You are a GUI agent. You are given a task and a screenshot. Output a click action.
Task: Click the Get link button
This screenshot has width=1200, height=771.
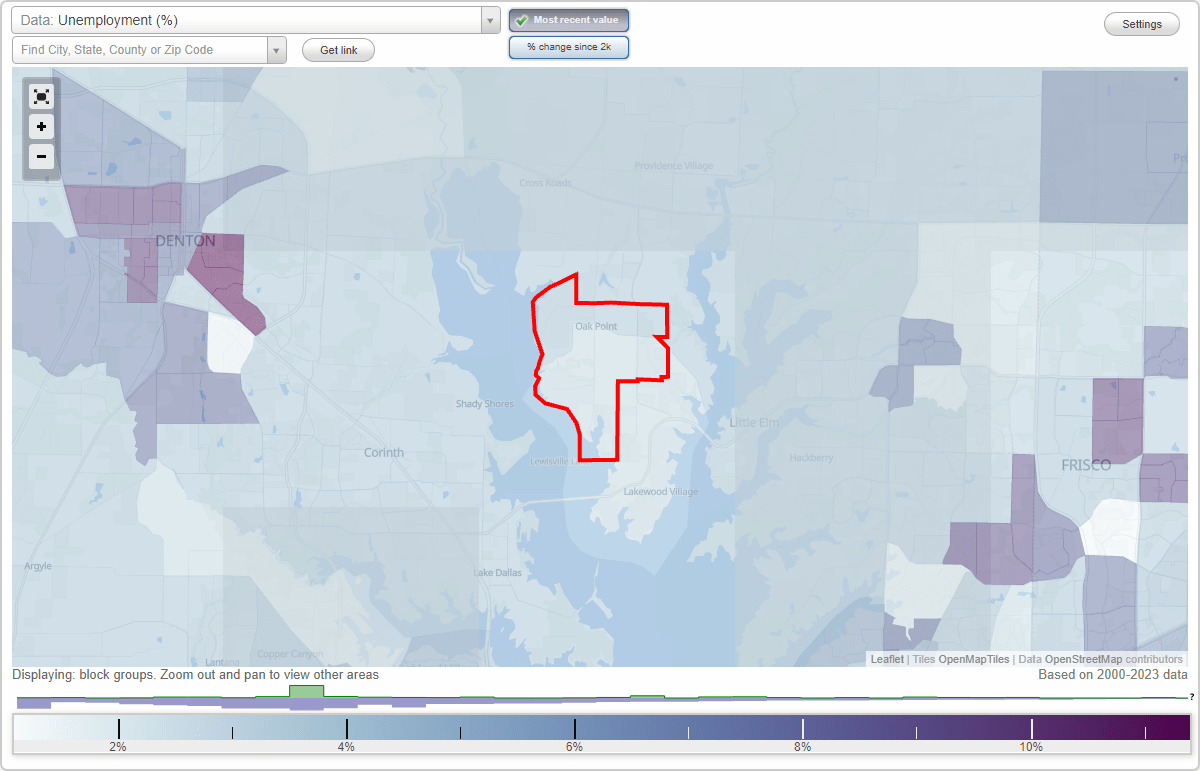click(x=338, y=50)
